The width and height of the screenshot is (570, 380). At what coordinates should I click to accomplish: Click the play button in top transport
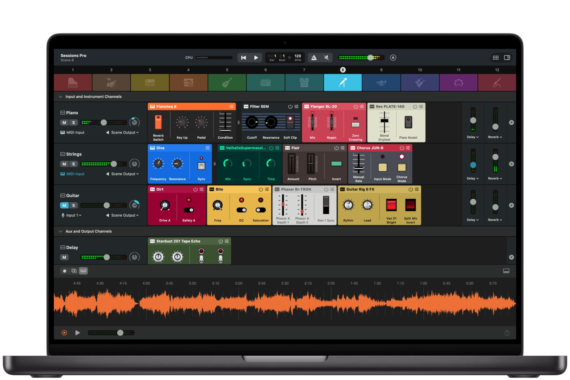point(256,57)
